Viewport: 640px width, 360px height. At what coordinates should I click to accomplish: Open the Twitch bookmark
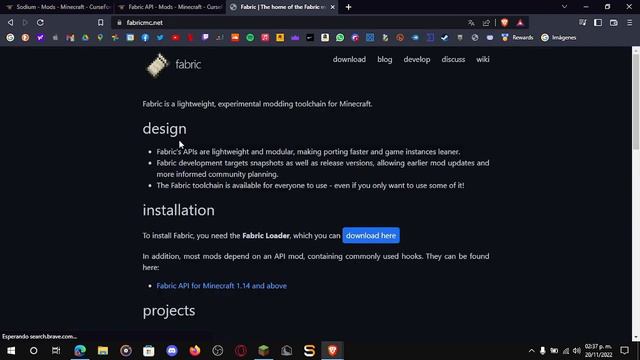[205, 38]
